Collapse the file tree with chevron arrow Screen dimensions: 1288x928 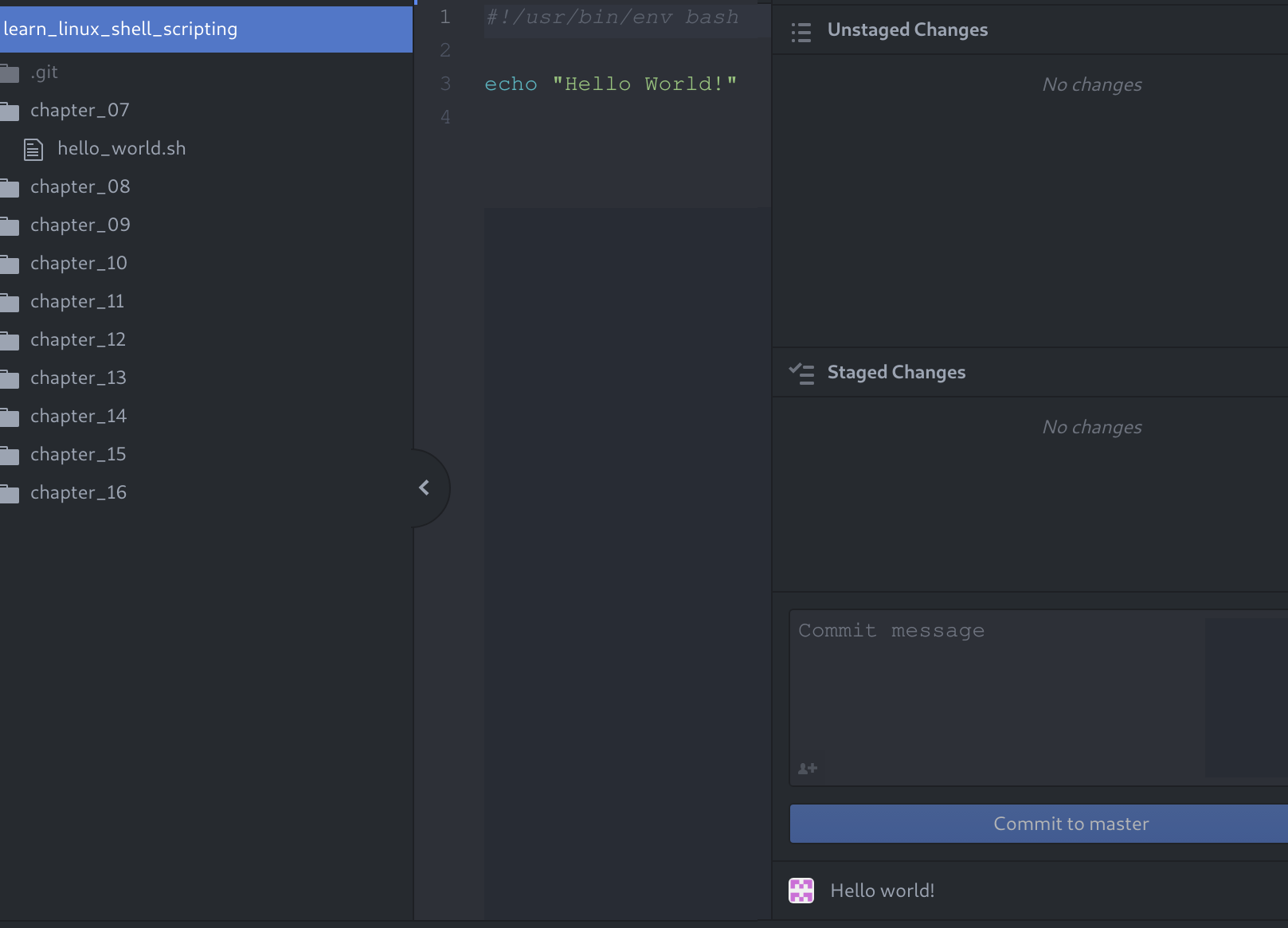(x=425, y=487)
